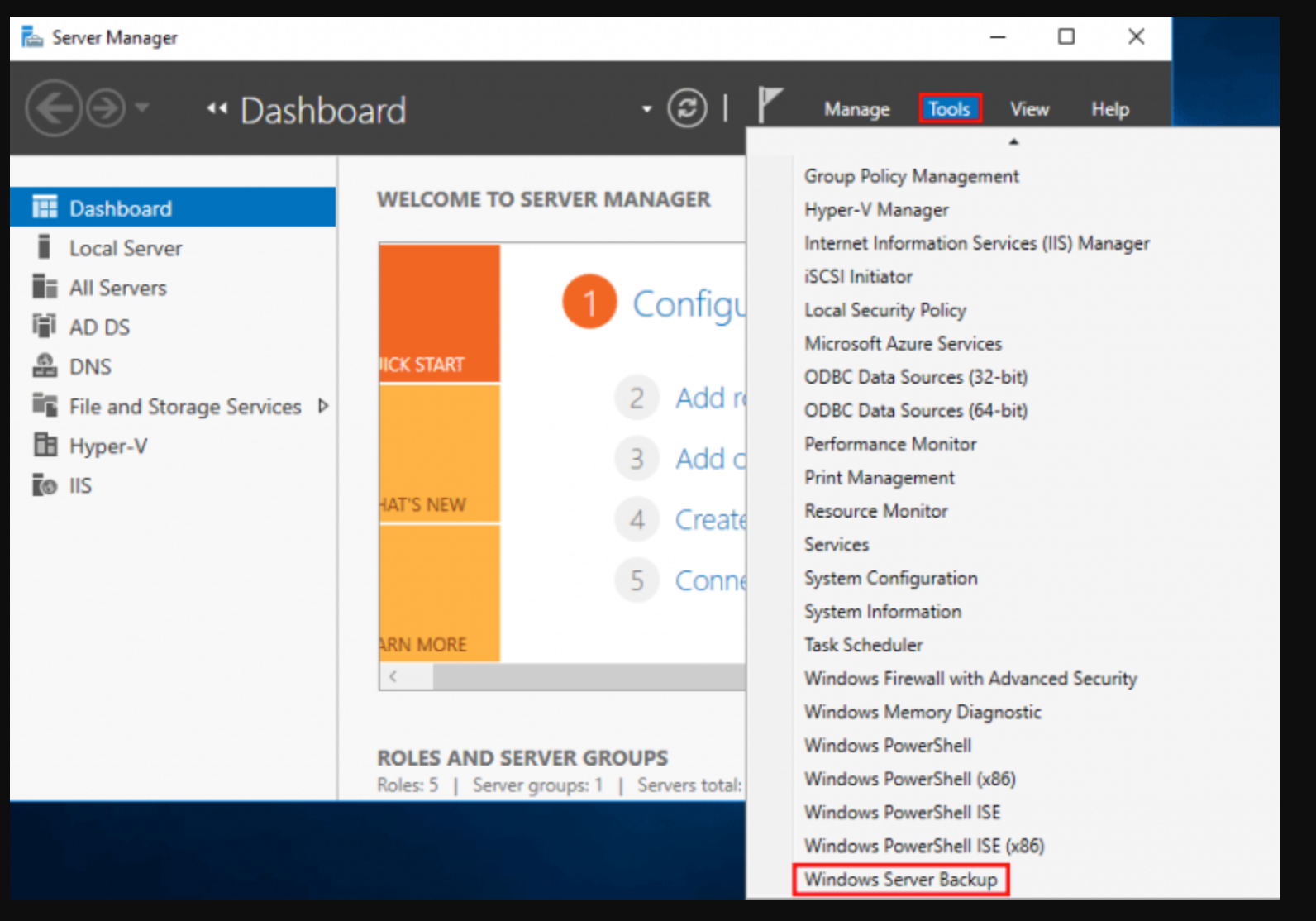The width and height of the screenshot is (1316, 921).
Task: Open the Help menu
Action: pos(1109,109)
